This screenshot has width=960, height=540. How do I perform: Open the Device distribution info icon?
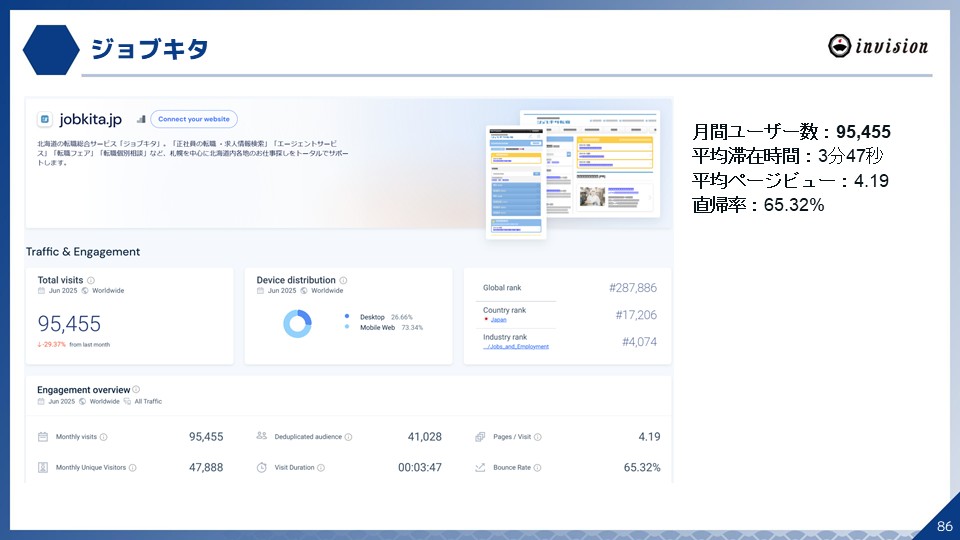(343, 280)
